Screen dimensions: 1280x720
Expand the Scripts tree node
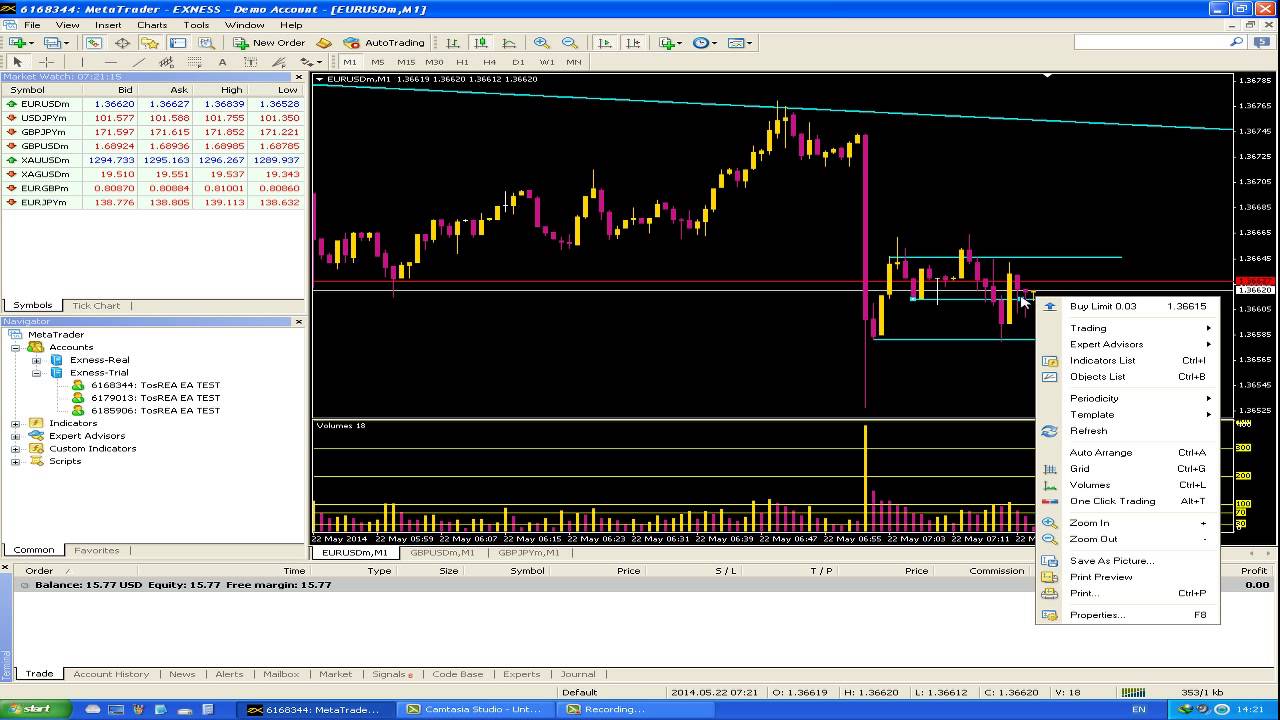(x=15, y=461)
